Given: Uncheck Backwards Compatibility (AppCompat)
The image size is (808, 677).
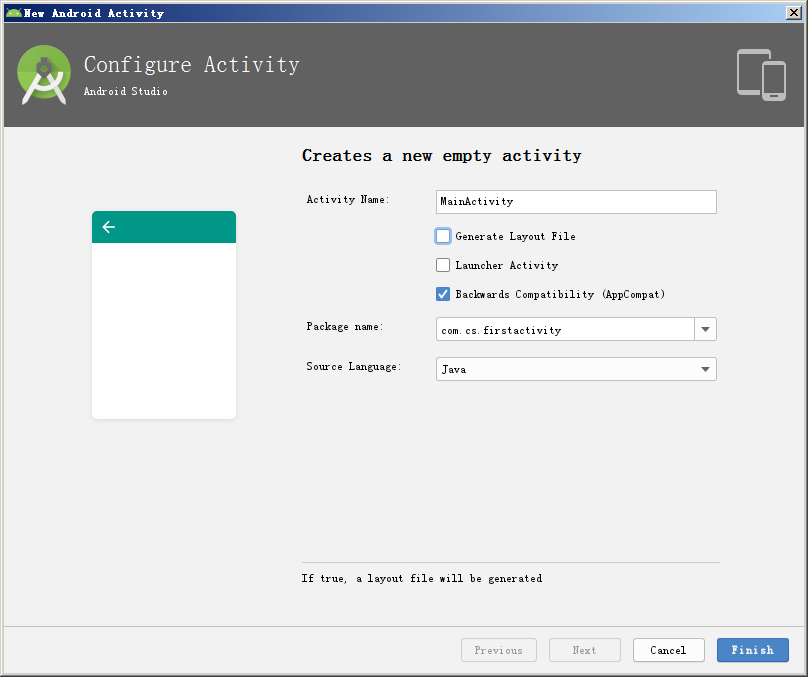Looking at the screenshot, I should coord(443,294).
